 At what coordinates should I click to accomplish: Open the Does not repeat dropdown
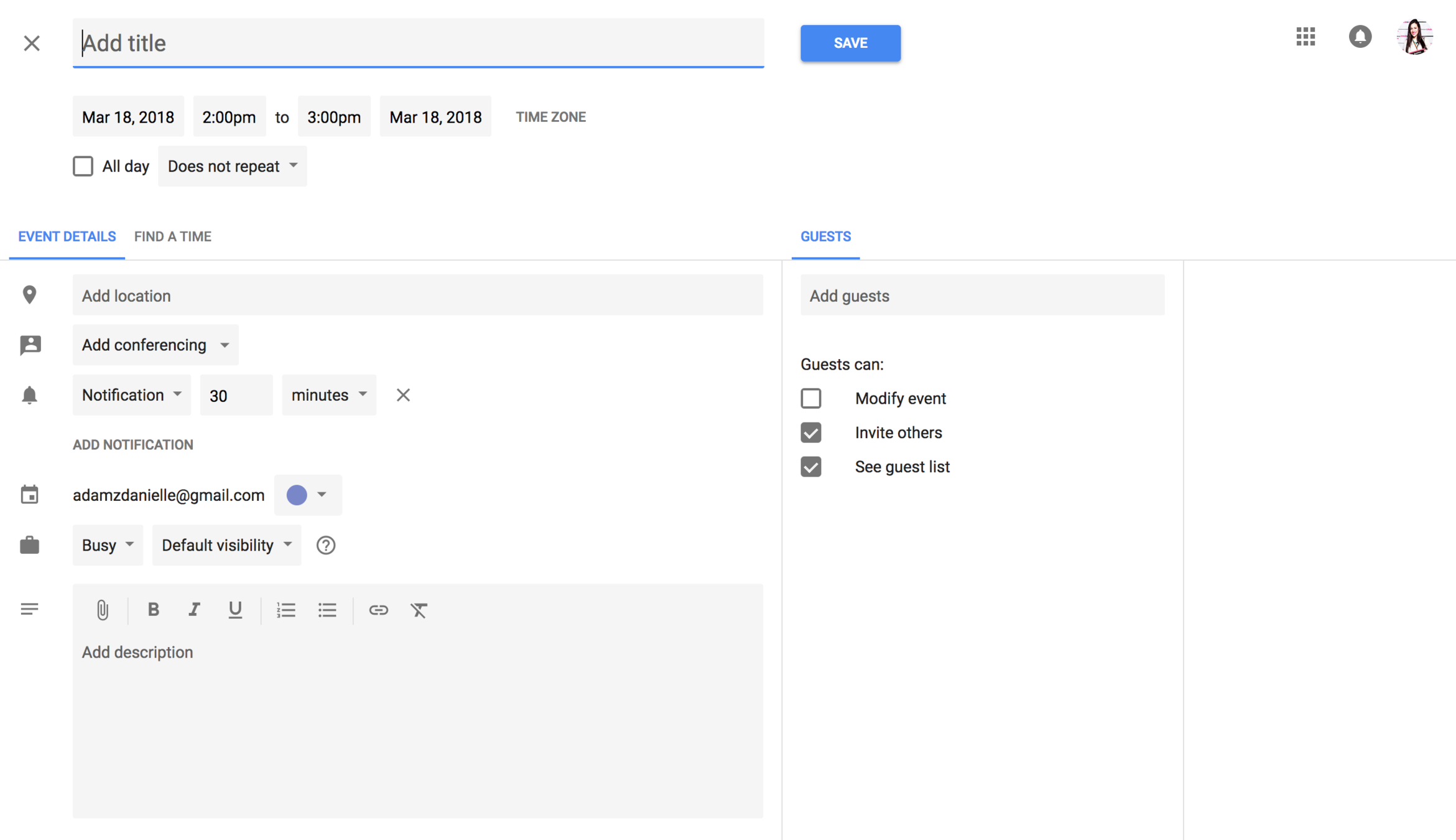tap(232, 166)
